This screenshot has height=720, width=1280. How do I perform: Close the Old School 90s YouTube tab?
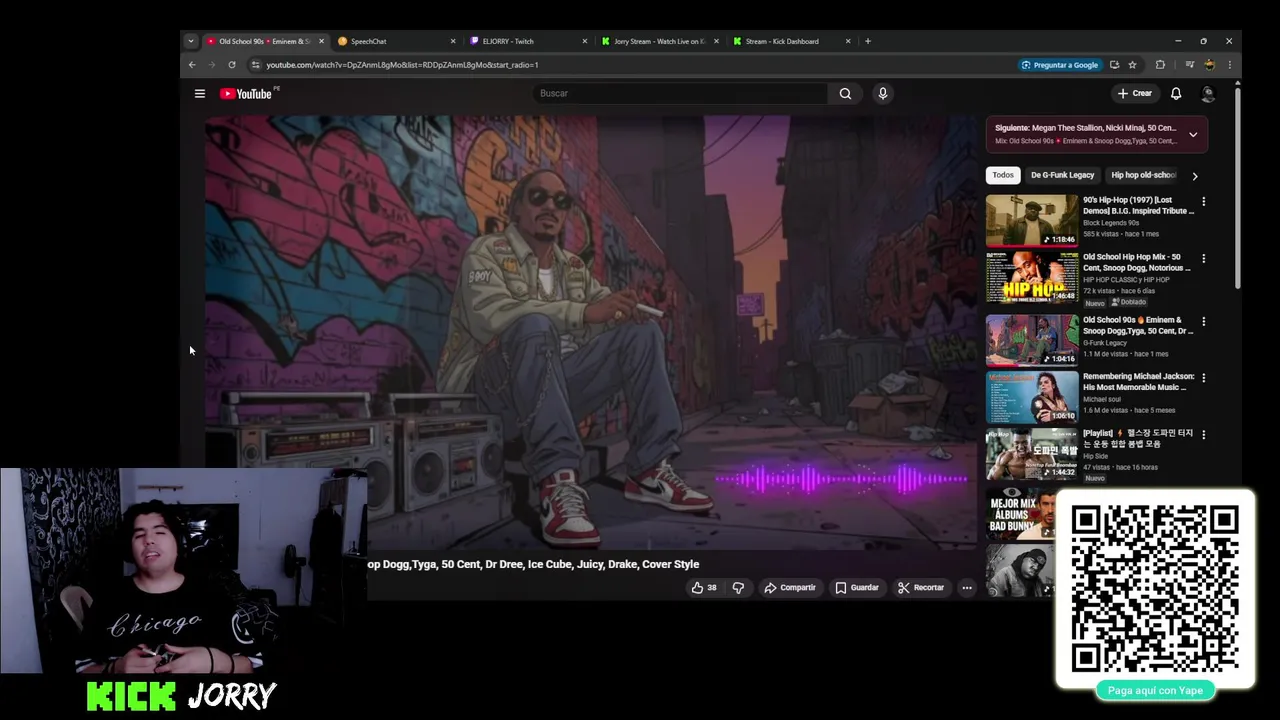pos(321,41)
